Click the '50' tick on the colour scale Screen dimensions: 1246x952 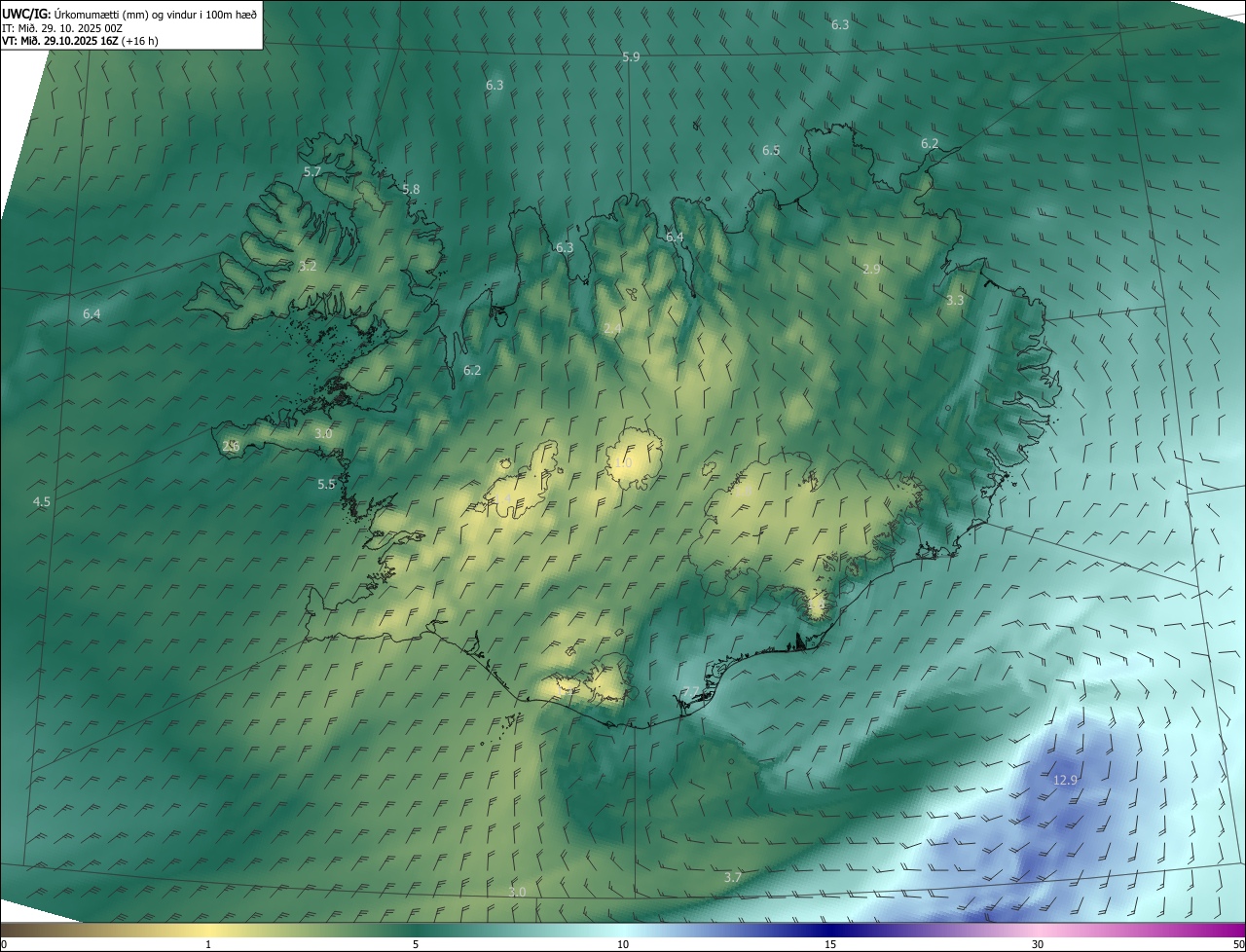pyautogui.click(x=1238, y=944)
